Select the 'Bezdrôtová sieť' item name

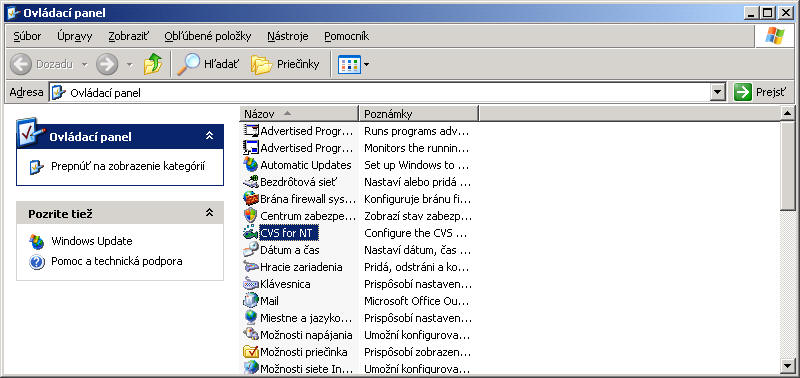(298, 182)
